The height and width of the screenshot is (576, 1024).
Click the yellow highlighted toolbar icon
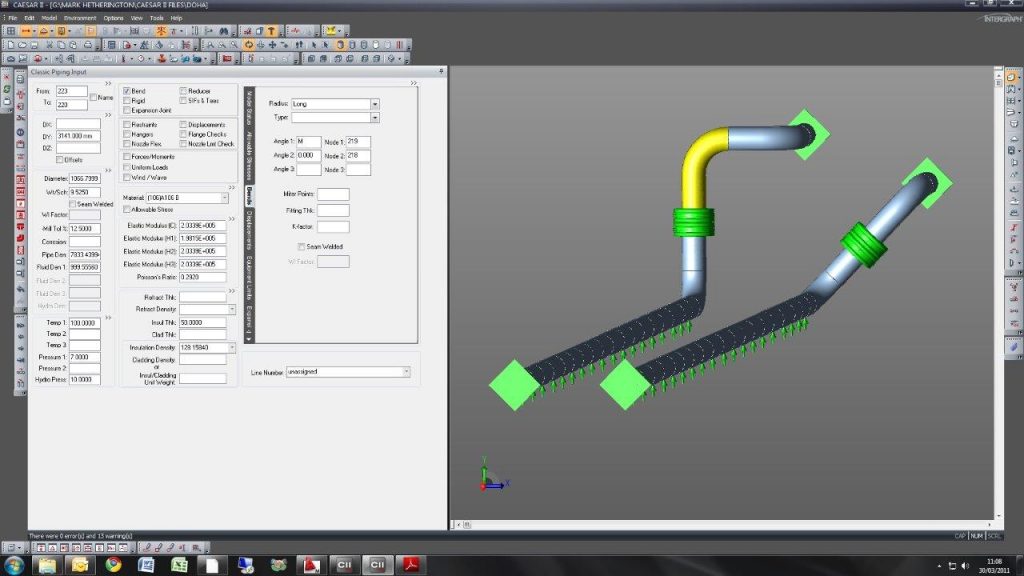[x=332, y=31]
